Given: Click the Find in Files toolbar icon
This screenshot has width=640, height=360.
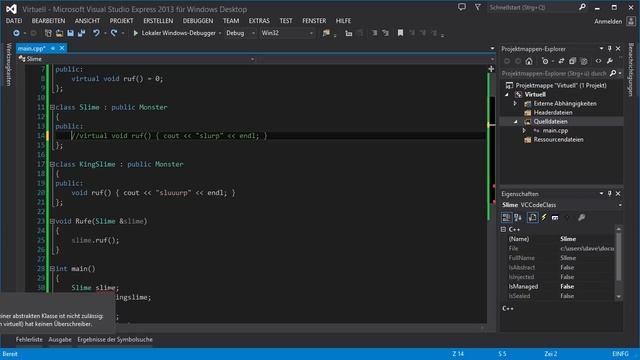Looking at the screenshot, I should pyautogui.click(x=326, y=33).
